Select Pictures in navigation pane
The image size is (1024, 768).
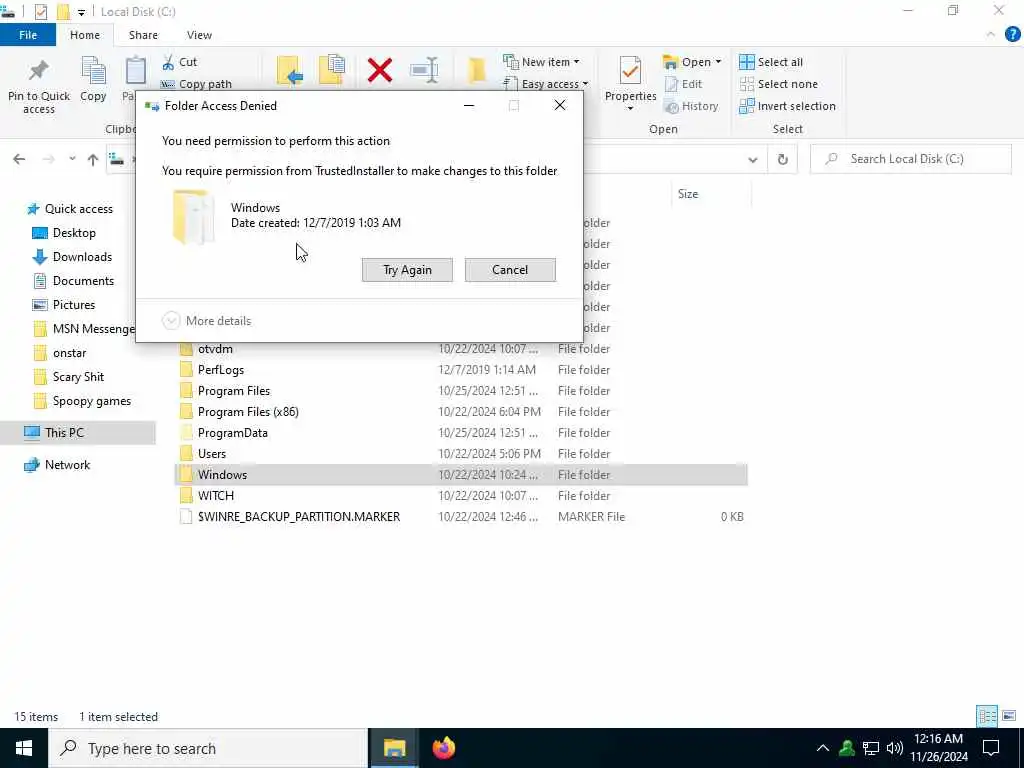(63, 305)
